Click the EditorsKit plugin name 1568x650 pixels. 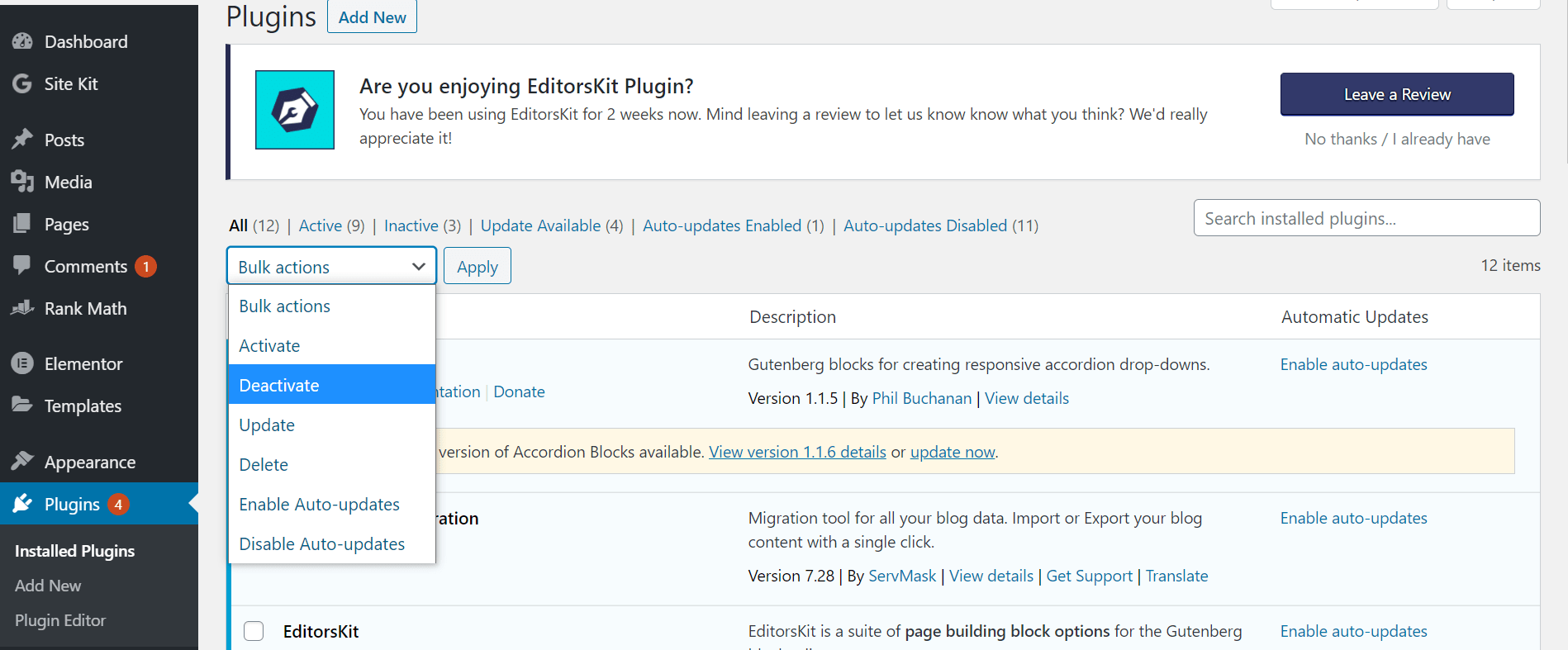321,632
